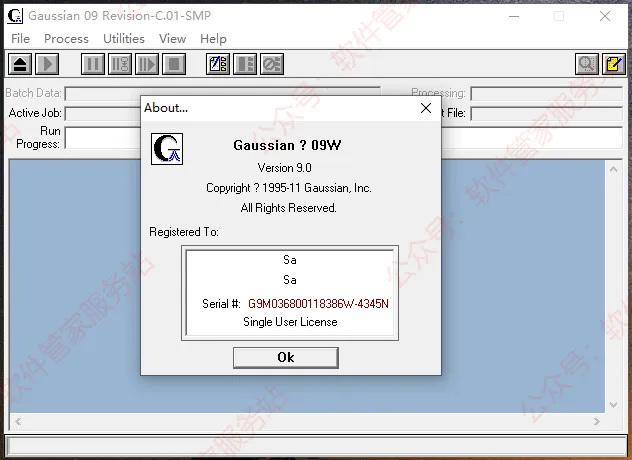Open the batch edit list icon
Screen dimensions: 632x460
[218, 64]
